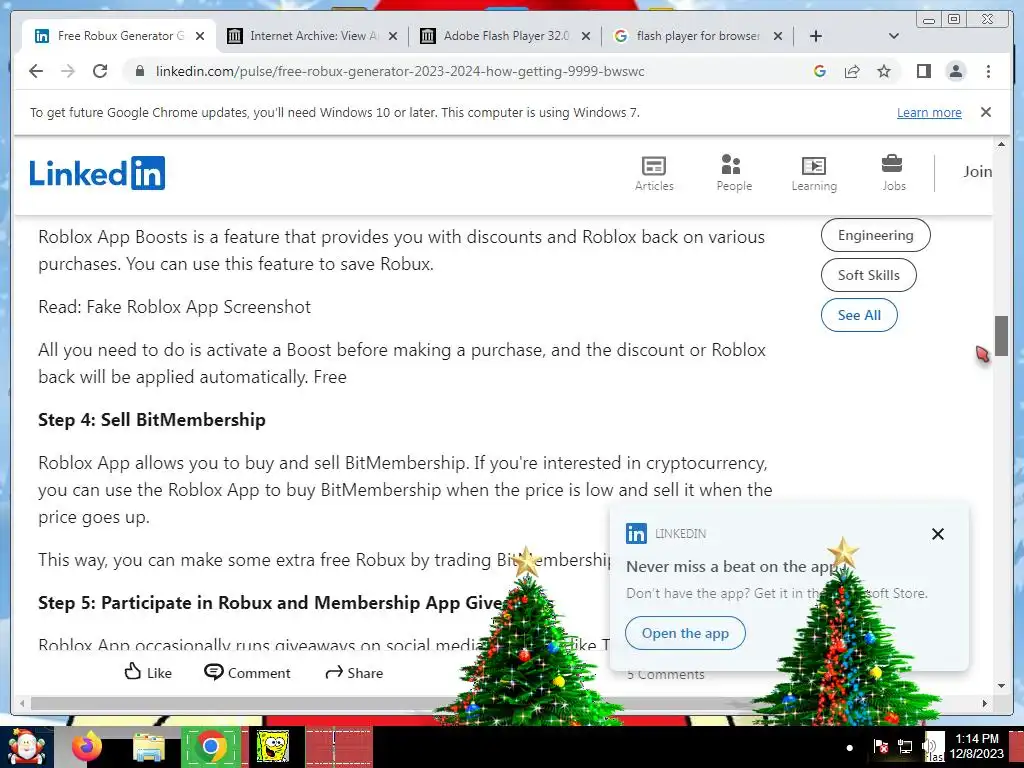Viewport: 1024px width, 768px height.
Task: Open LinkedIn People
Action: (x=734, y=173)
